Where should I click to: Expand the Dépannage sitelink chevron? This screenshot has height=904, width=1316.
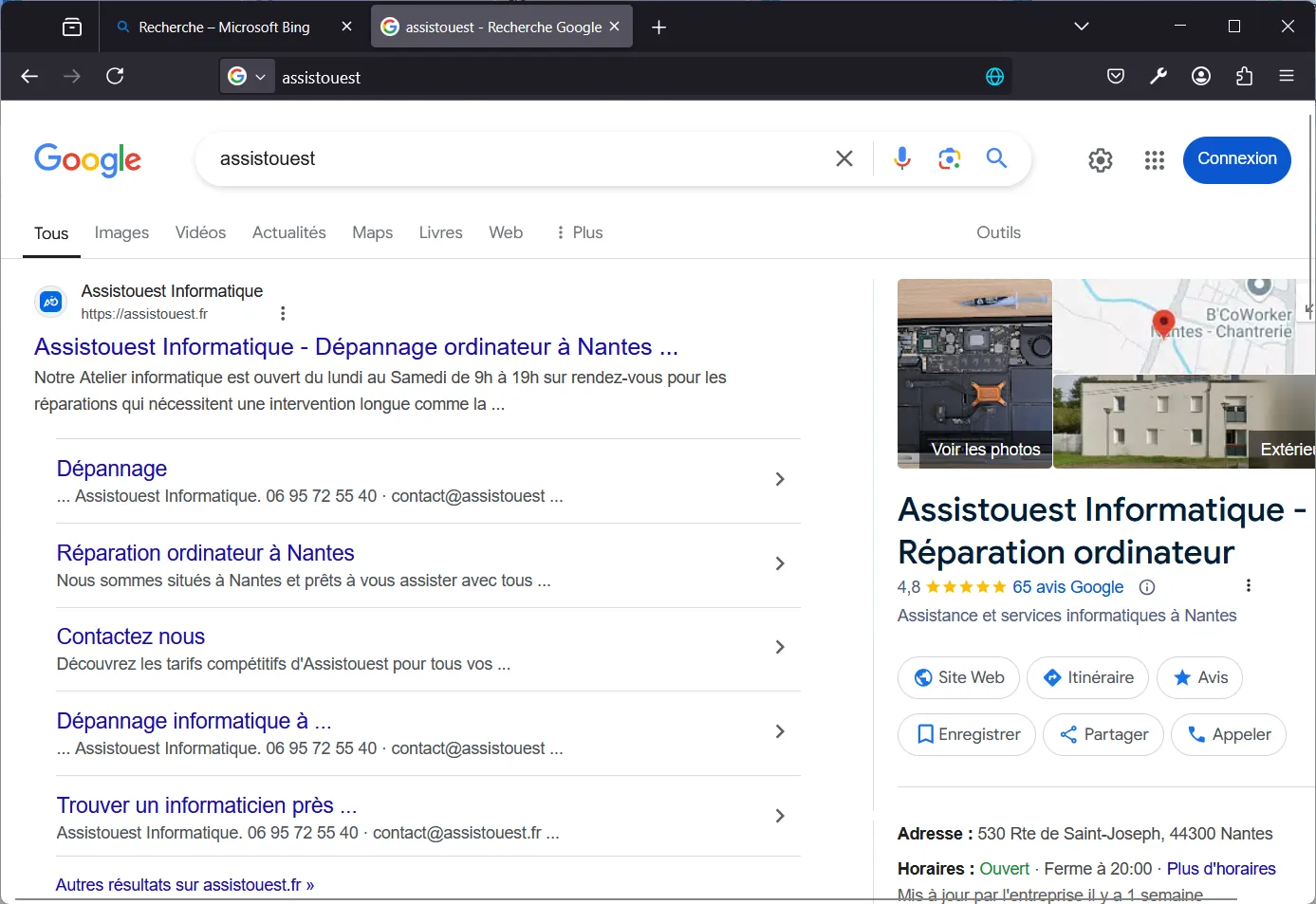[x=780, y=479]
